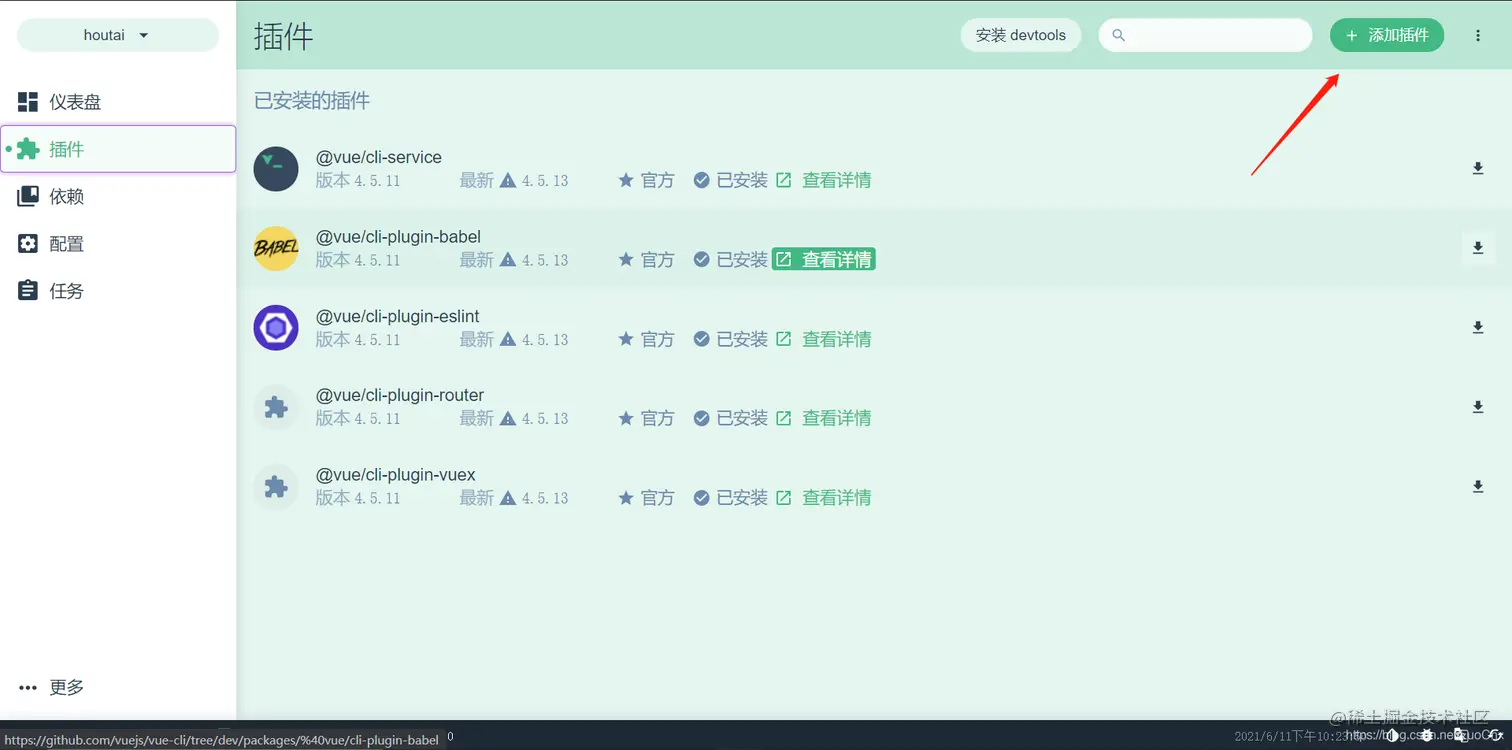The height and width of the screenshot is (750, 1512).
Task: Click the cli-plugin-vuex puzzle icon
Action: click(276, 486)
